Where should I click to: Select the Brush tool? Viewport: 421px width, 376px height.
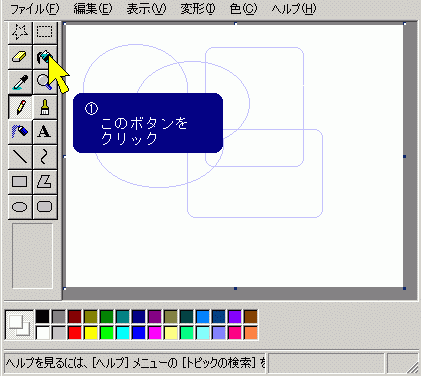click(45, 107)
